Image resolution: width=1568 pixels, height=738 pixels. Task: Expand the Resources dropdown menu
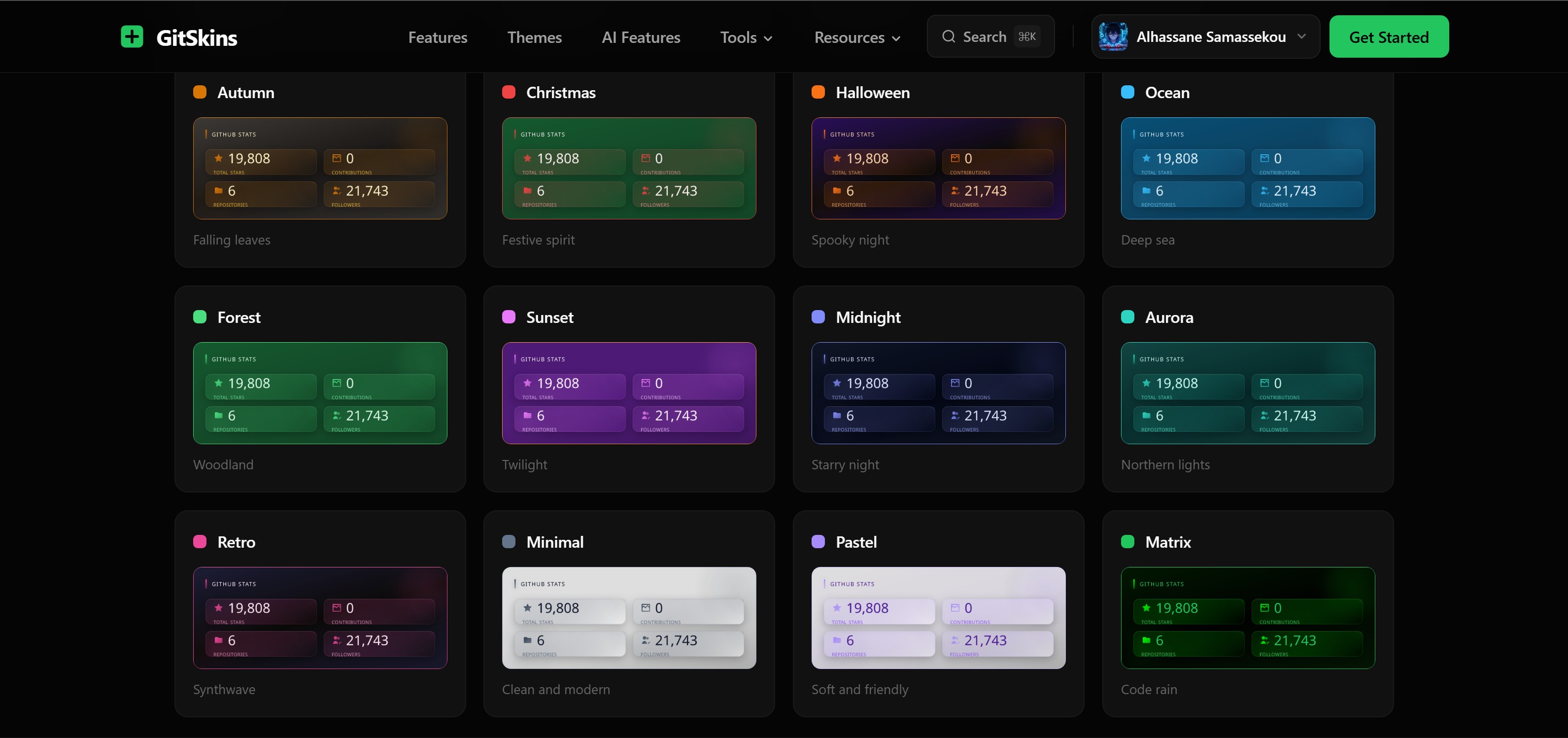(x=857, y=37)
